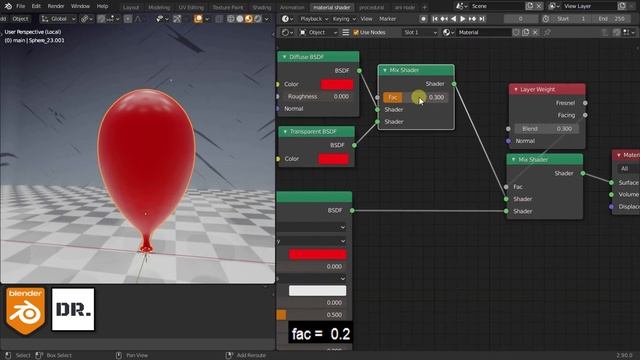640x360 pixels.
Task: Click the Start frame field
Action: (571, 19)
